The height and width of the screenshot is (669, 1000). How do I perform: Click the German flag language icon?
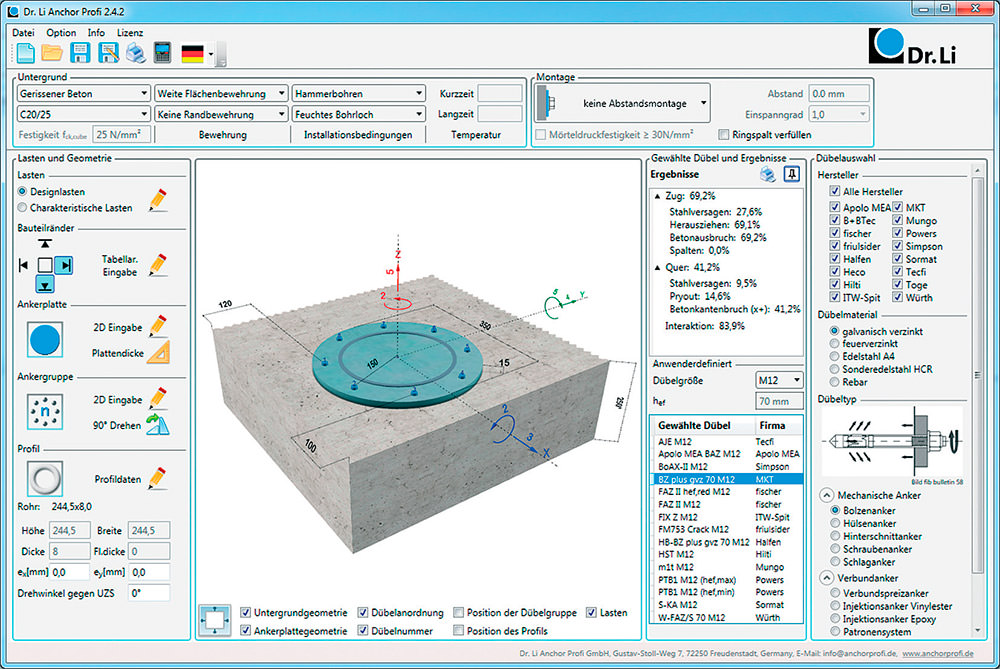[193, 54]
